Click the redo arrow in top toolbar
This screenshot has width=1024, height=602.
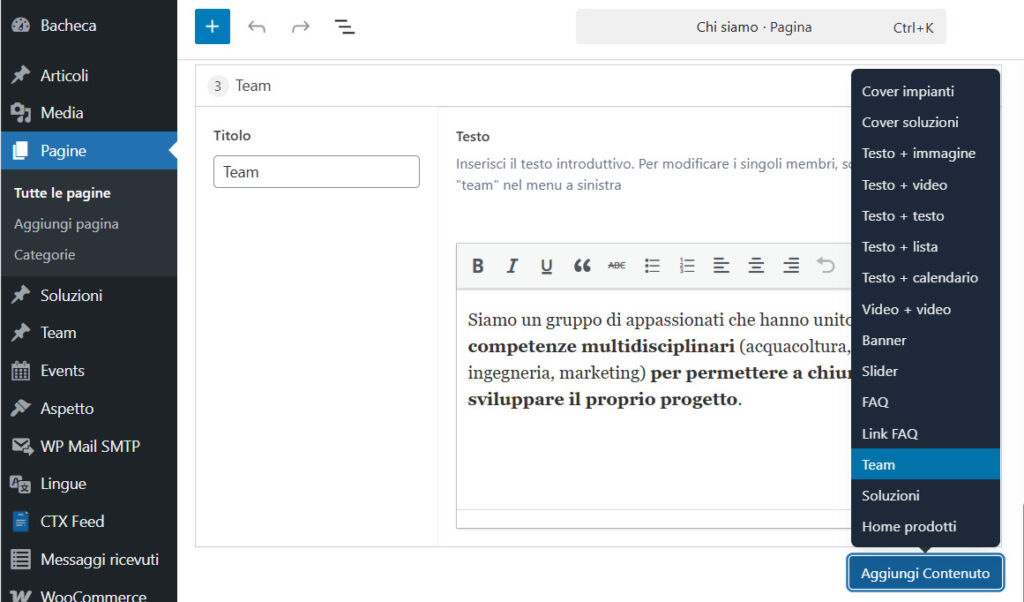point(300,27)
